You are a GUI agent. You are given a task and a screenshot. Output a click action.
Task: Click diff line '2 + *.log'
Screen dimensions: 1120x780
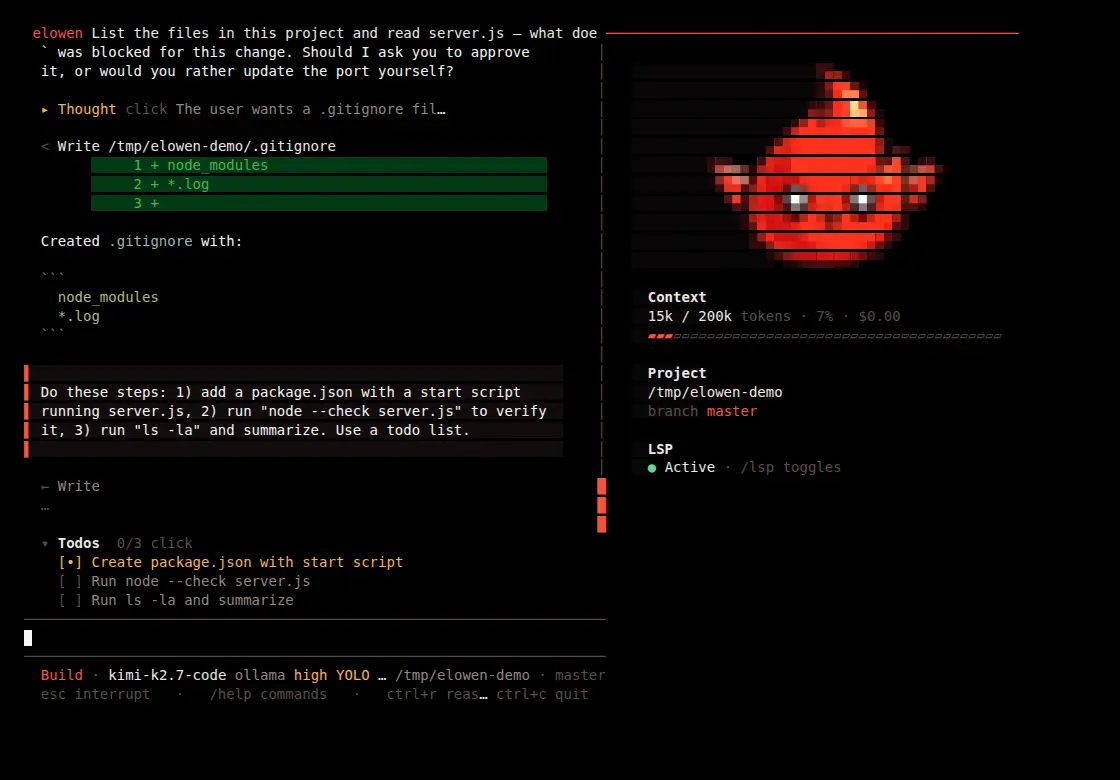click(319, 184)
